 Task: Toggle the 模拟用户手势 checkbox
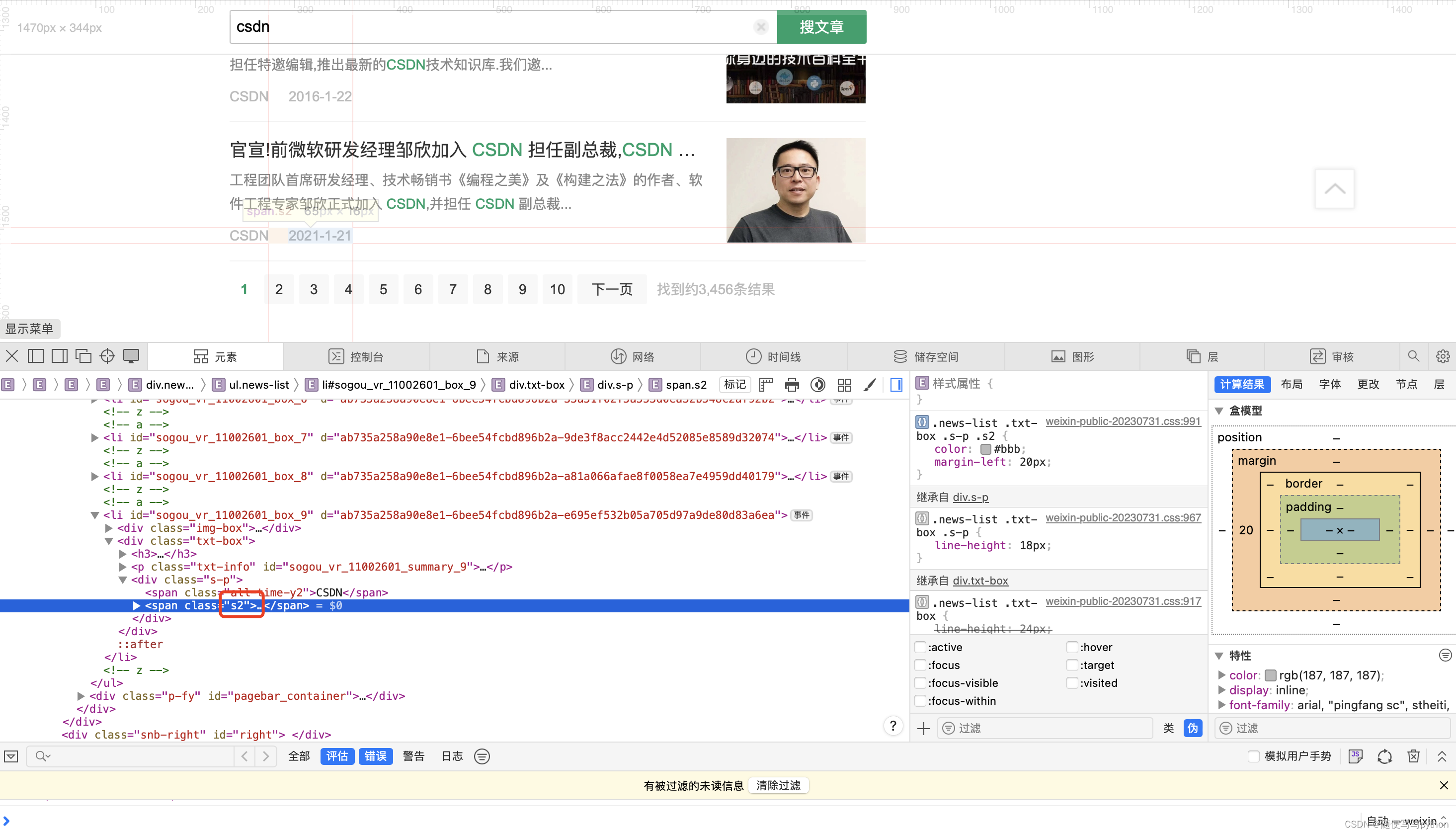pyautogui.click(x=1254, y=756)
